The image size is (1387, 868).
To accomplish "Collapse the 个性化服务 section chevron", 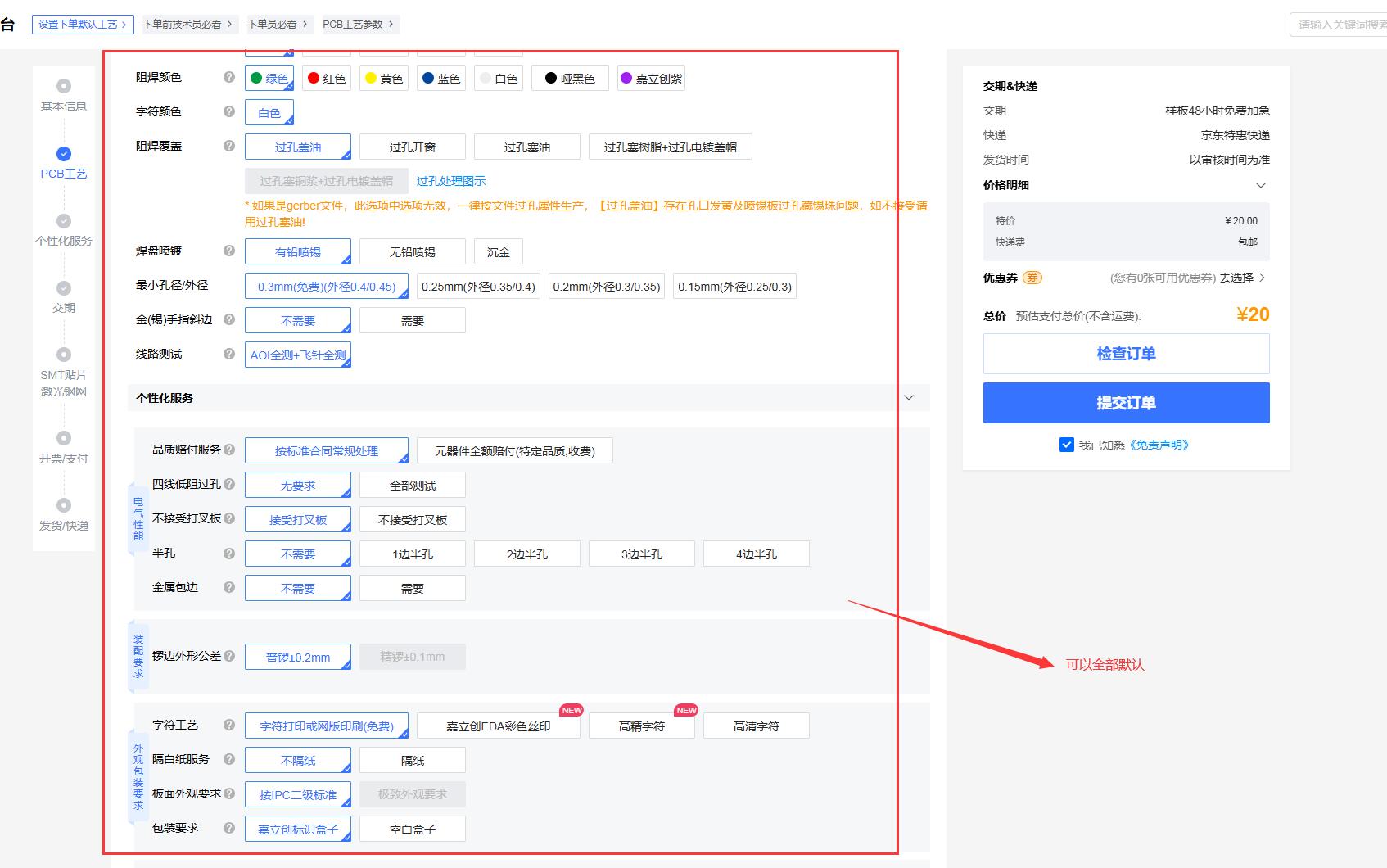I will 909,398.
